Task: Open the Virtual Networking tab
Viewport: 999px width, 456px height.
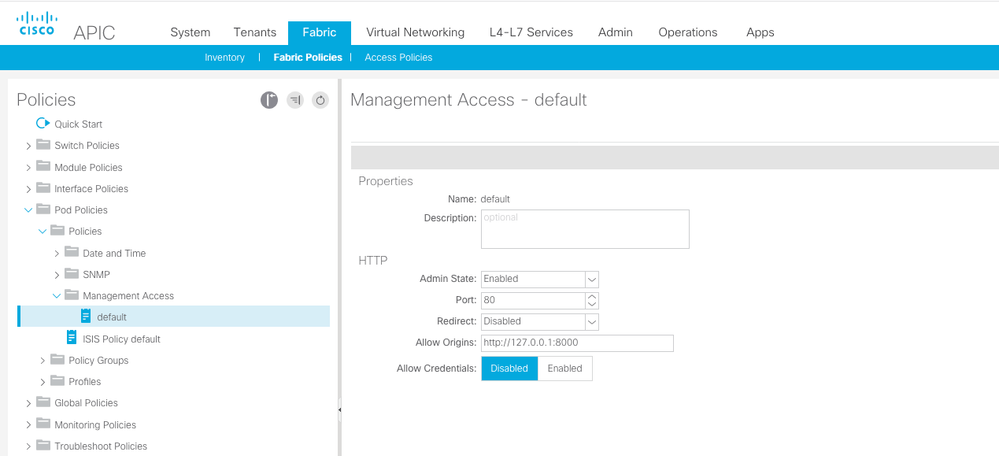Action: coord(415,32)
